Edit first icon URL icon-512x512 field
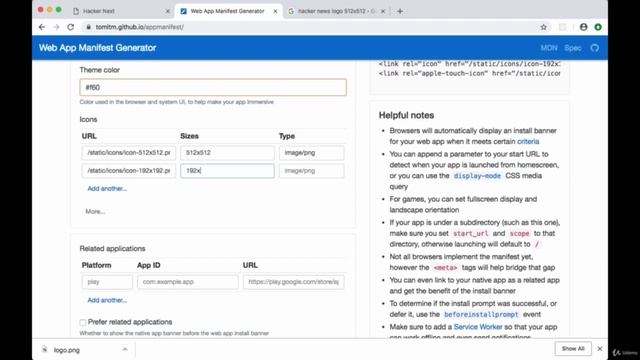Image resolution: width=640 pixels, height=360 pixels. [129, 153]
